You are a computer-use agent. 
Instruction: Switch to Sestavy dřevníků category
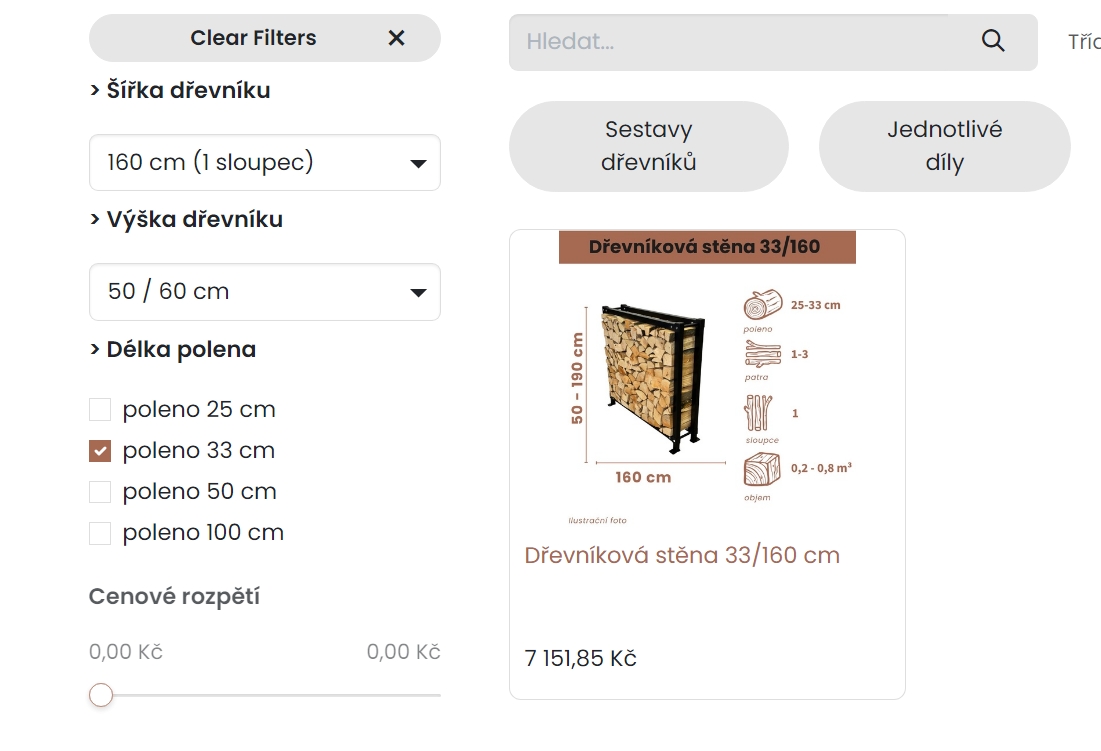click(648, 146)
